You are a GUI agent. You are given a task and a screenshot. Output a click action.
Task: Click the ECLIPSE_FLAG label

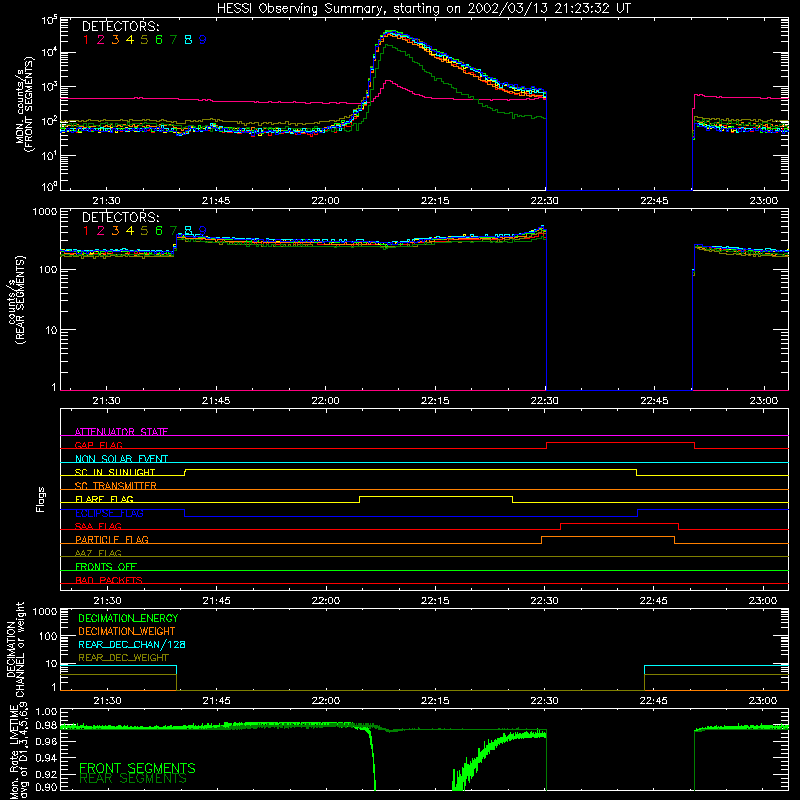[x=109, y=513]
